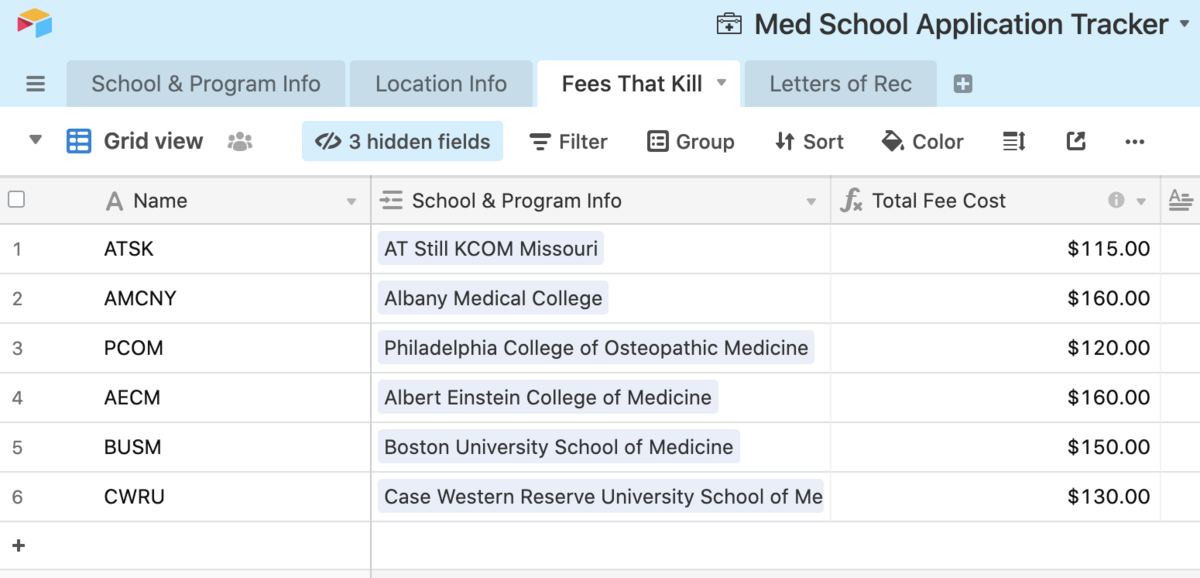Viewport: 1200px width, 578px height.
Task: Switch to the Letters of Rec tab
Action: 840,84
